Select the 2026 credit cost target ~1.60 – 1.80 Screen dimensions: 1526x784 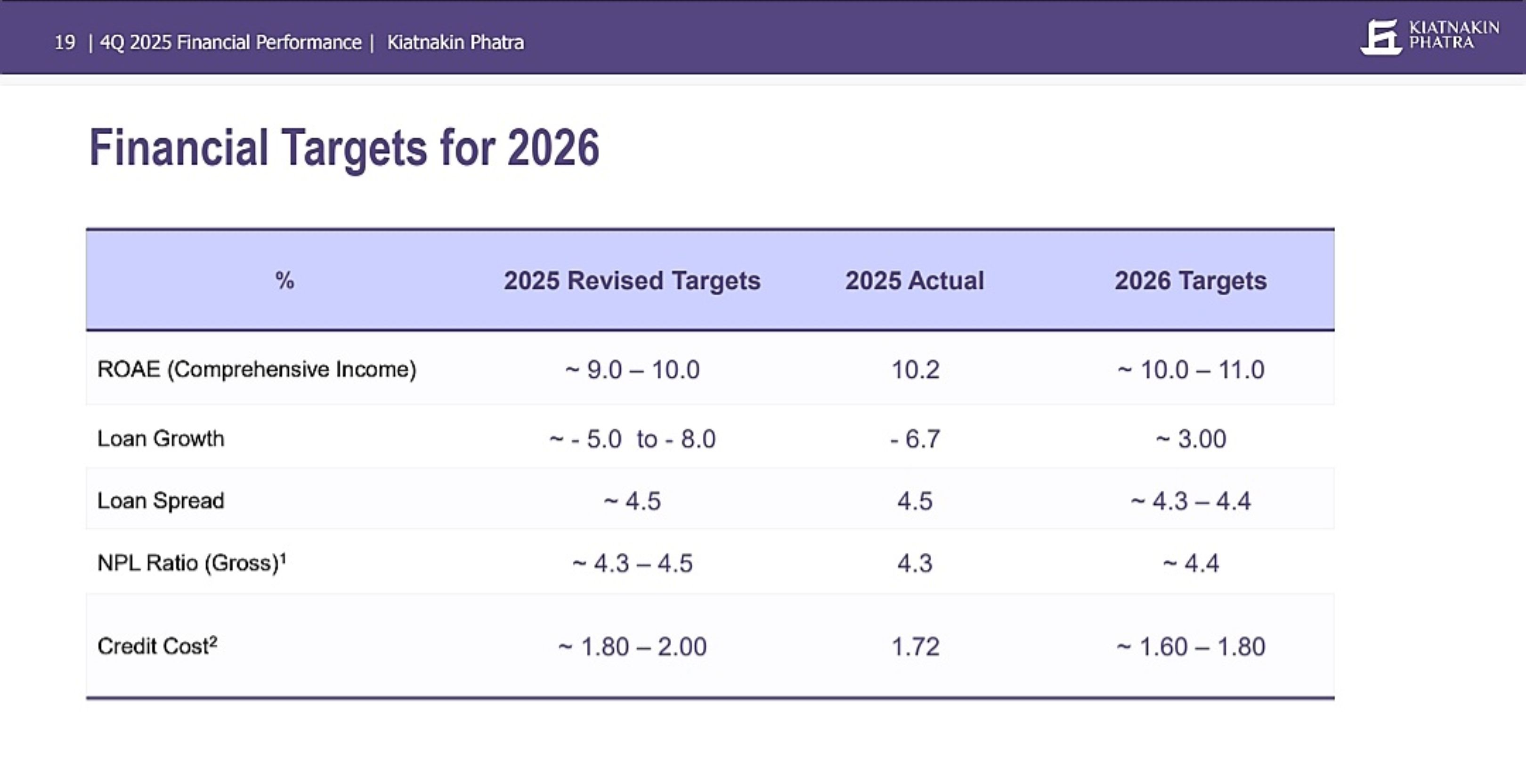coord(1191,647)
